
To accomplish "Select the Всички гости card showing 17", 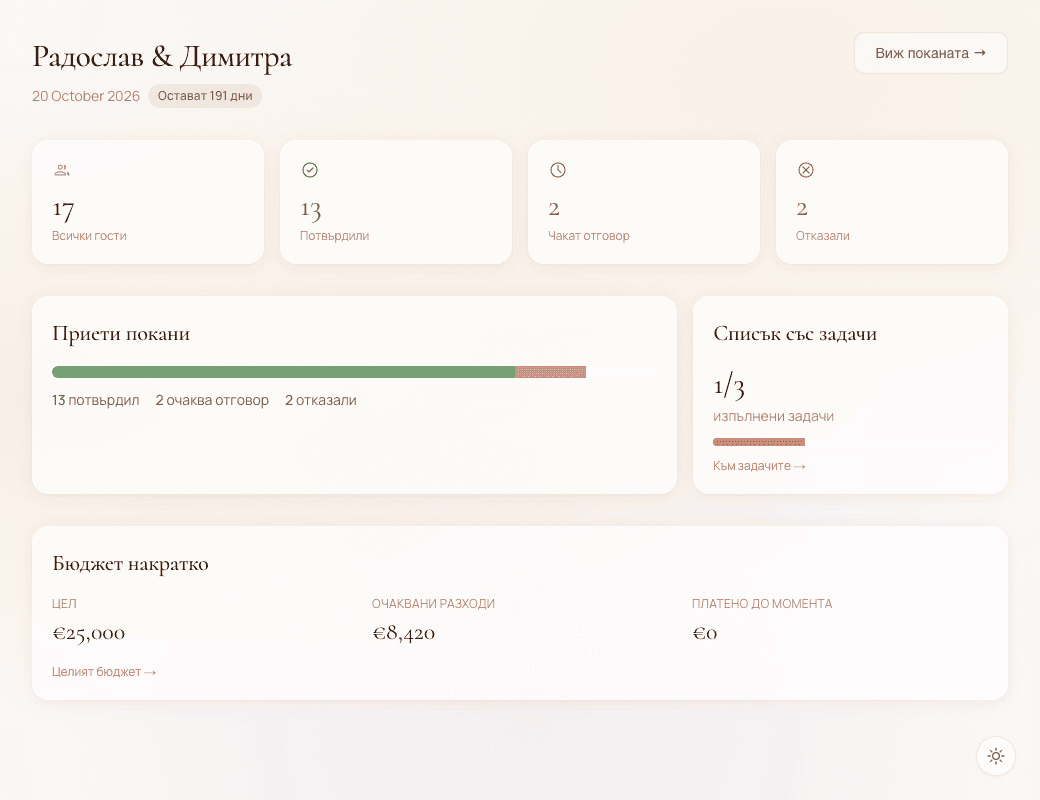I will (x=148, y=202).
